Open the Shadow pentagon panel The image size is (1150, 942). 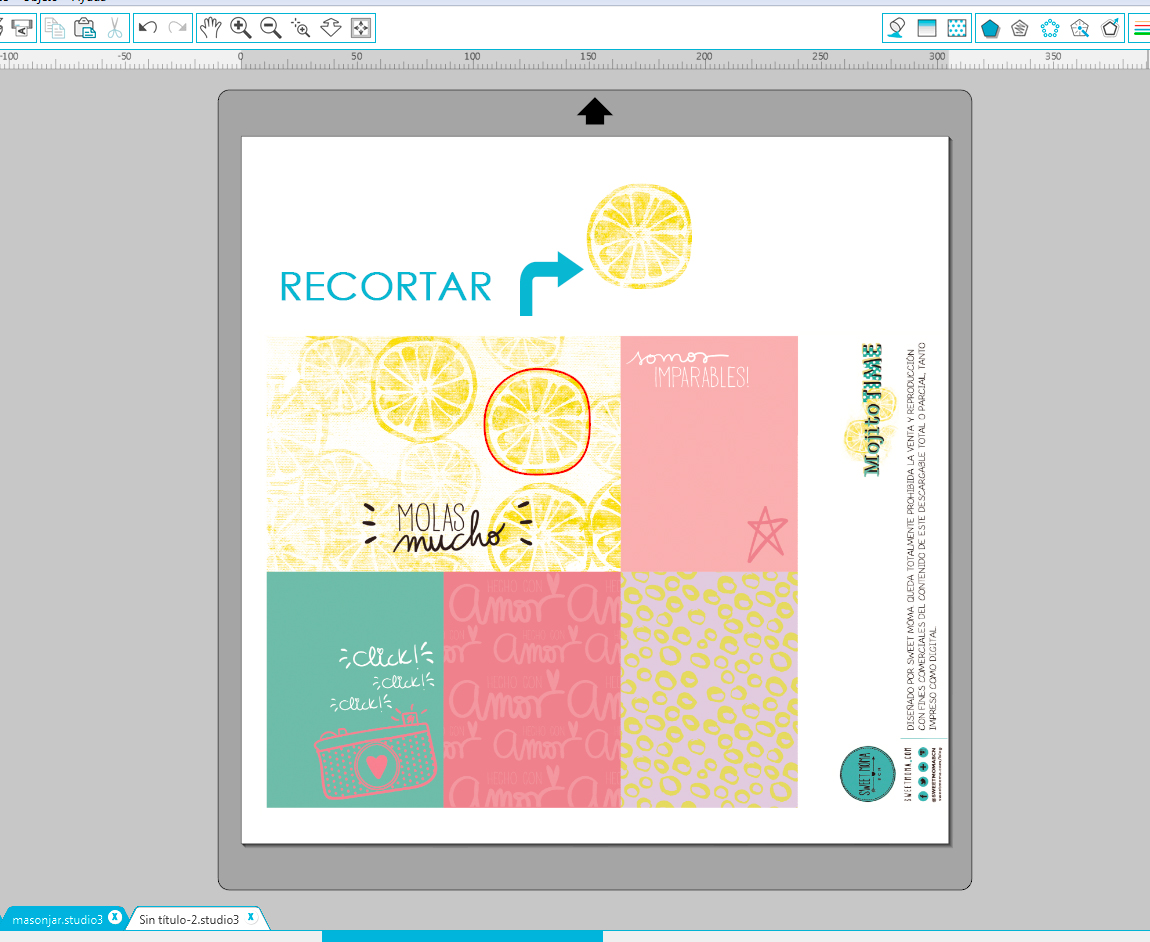click(990, 29)
